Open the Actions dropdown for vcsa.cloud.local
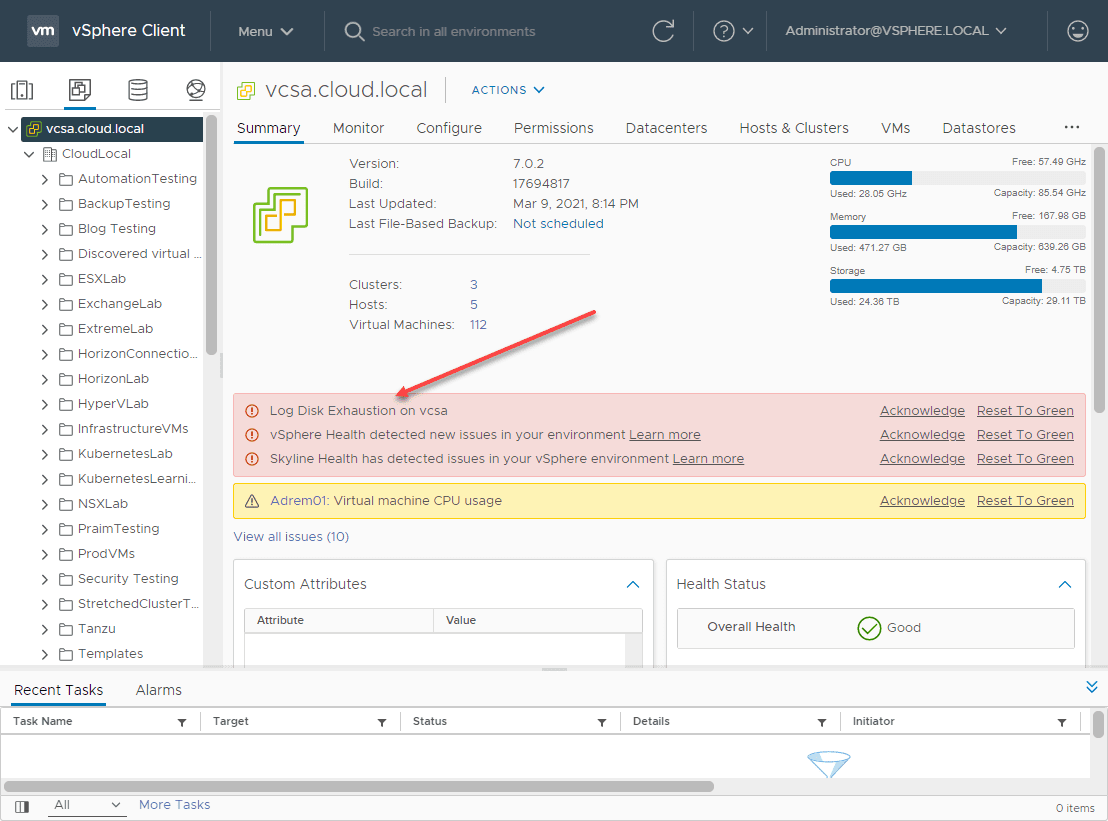The image size is (1108, 821). (x=507, y=90)
